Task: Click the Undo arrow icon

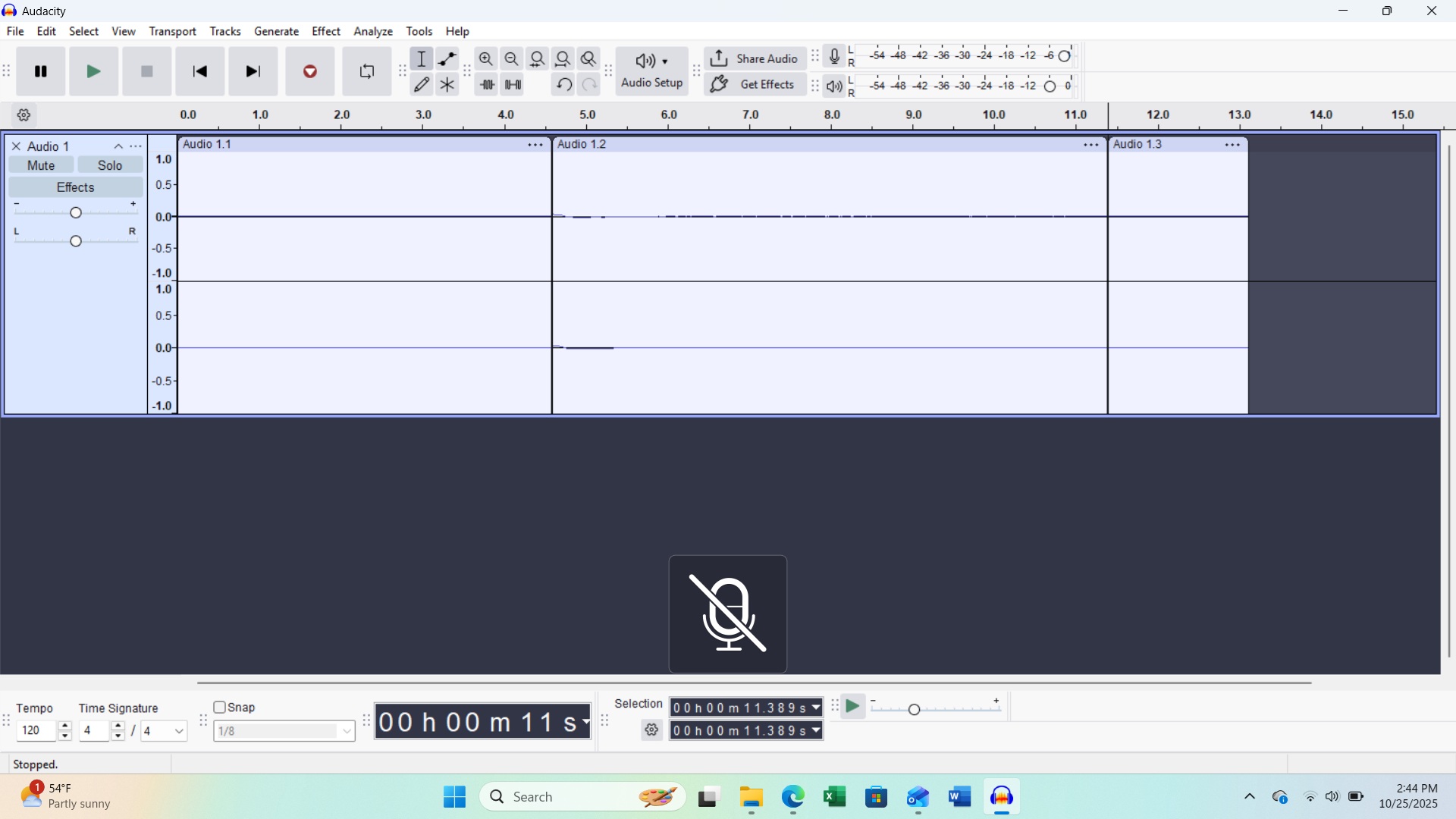Action: [563, 85]
